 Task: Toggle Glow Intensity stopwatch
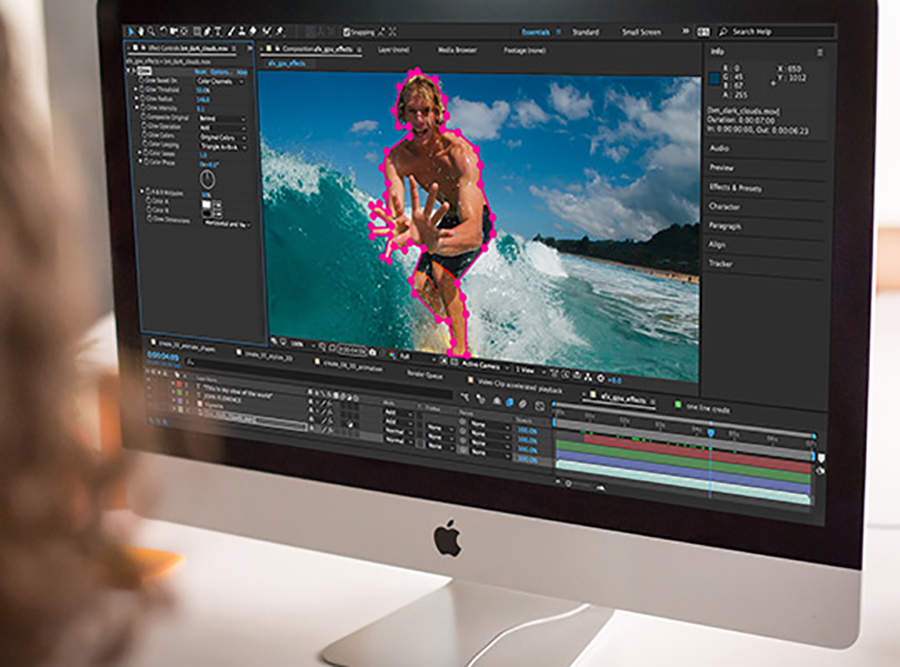tap(142, 108)
